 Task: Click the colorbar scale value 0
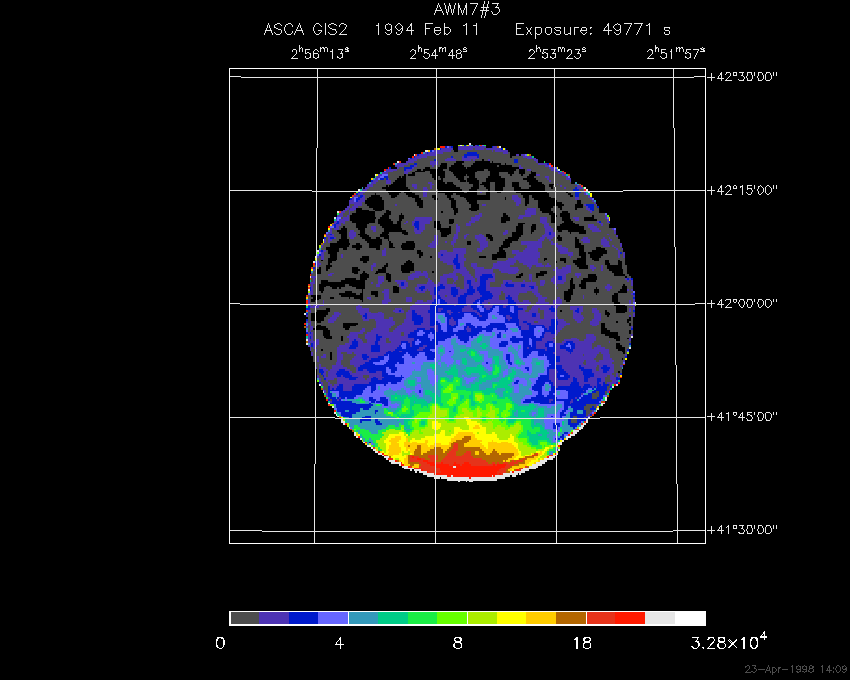tap(220, 644)
